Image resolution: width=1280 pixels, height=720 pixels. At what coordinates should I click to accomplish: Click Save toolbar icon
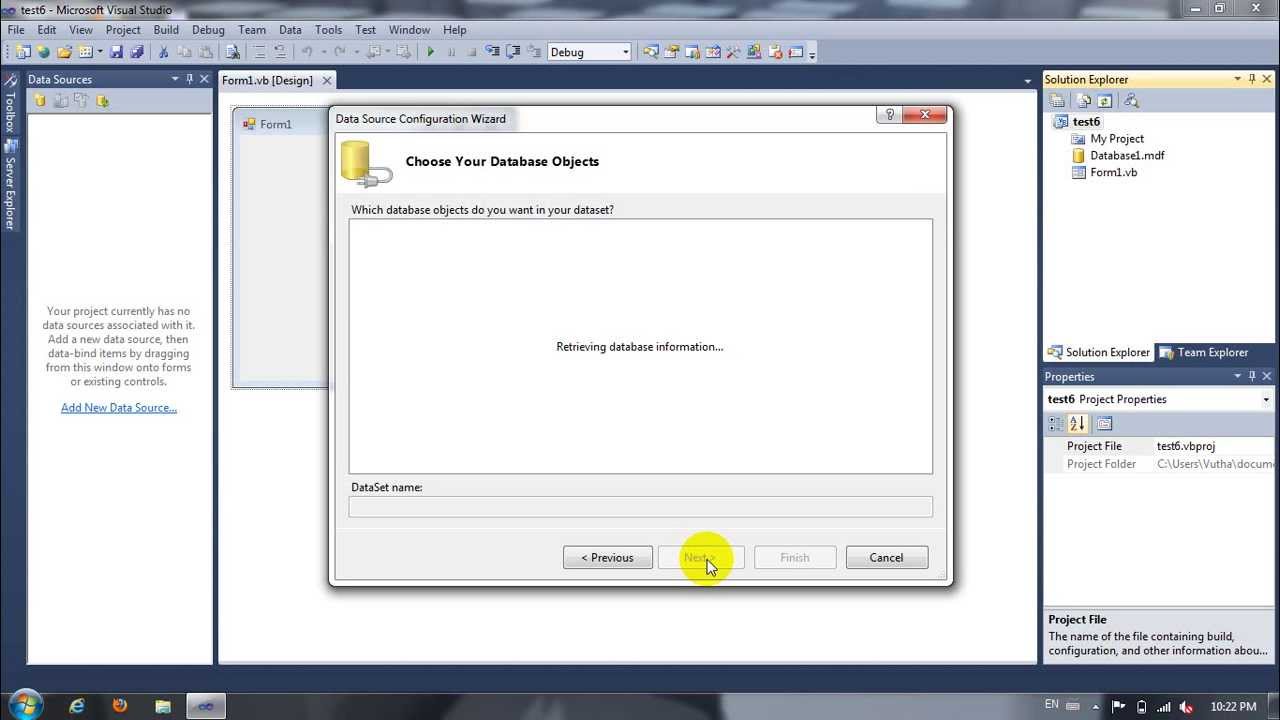(116, 52)
